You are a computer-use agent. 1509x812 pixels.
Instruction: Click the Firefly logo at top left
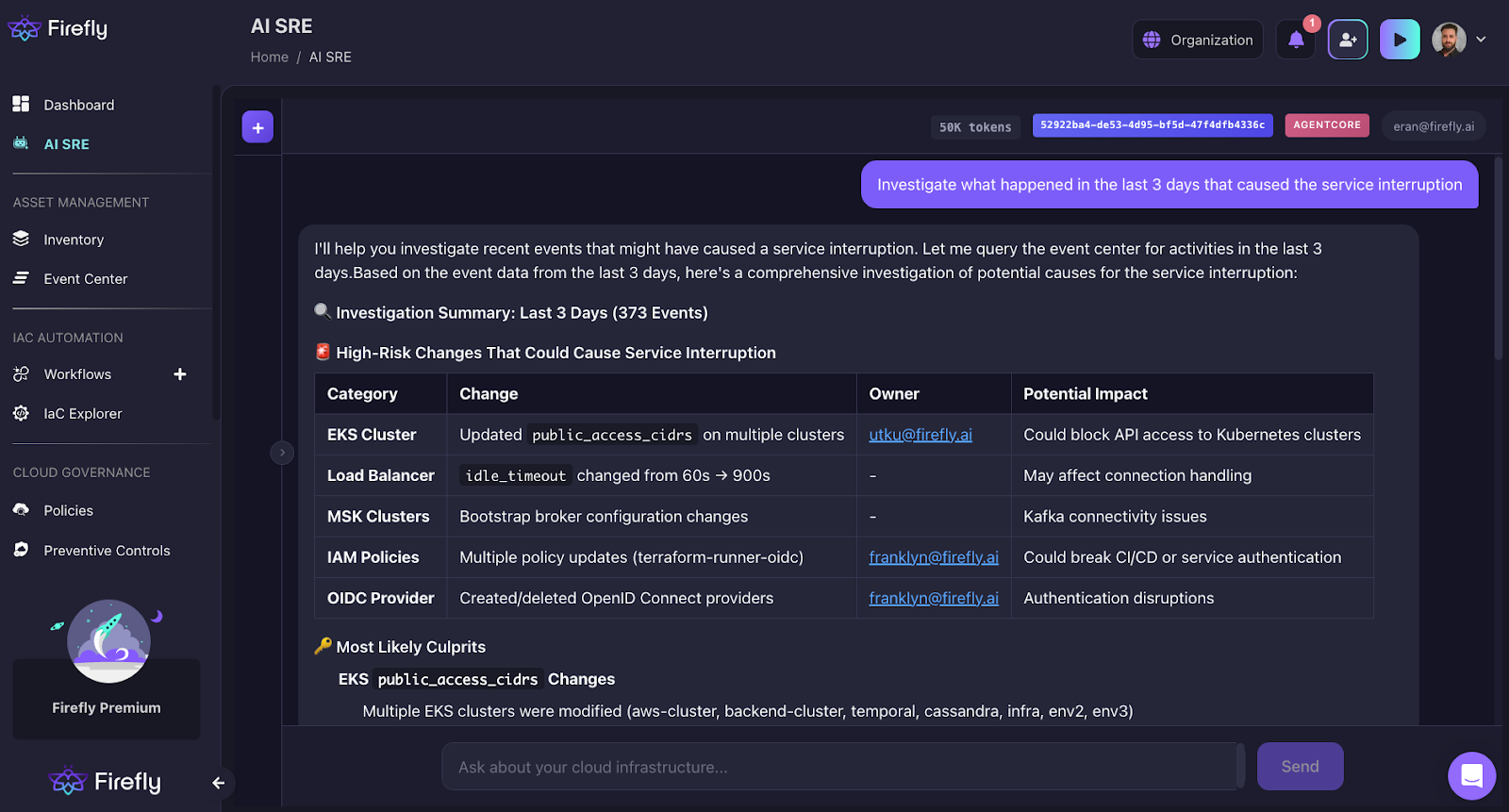tap(58, 28)
